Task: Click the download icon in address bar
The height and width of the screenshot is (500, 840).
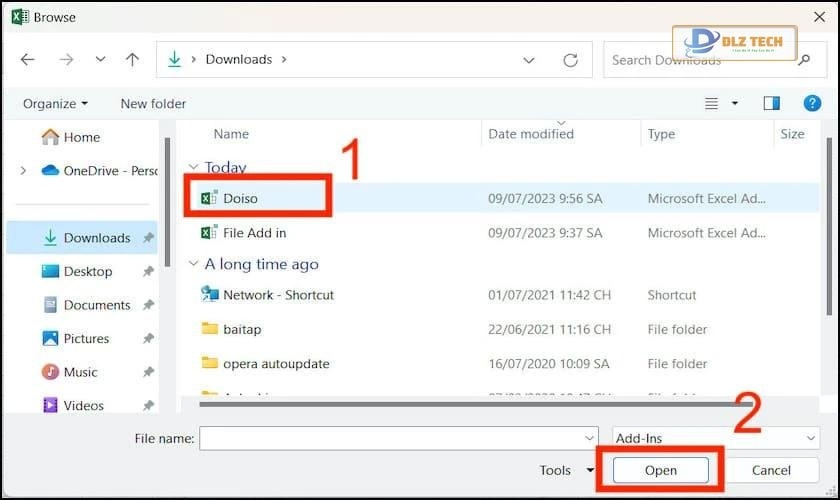Action: click(x=174, y=59)
